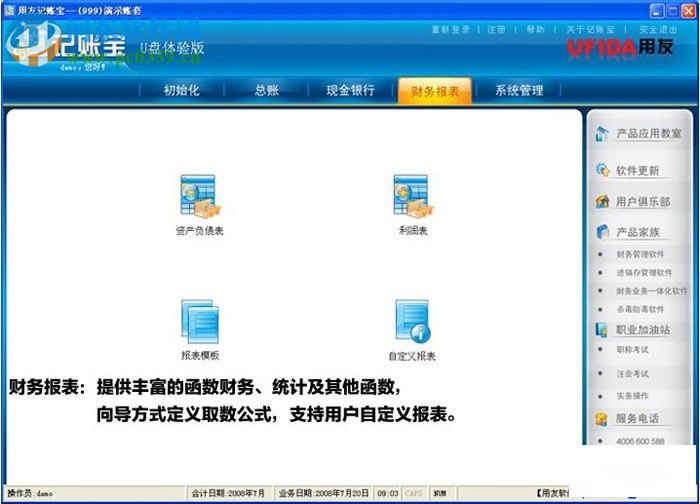Click the 自定义报表 label text

[x=412, y=356]
